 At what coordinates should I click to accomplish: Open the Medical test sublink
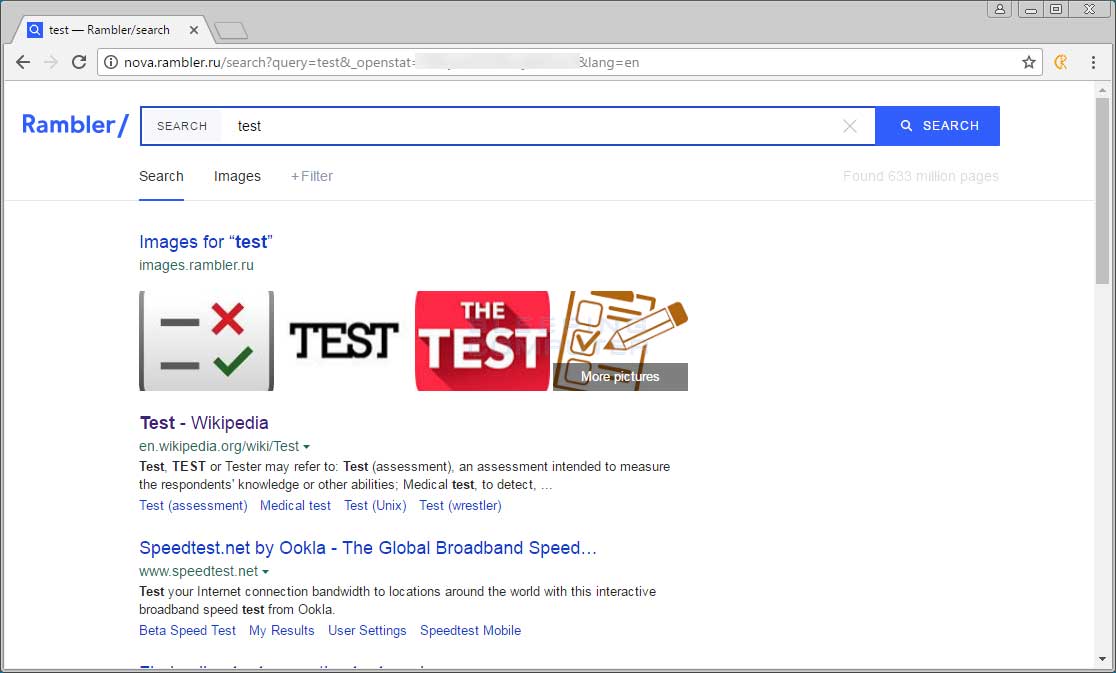click(295, 506)
